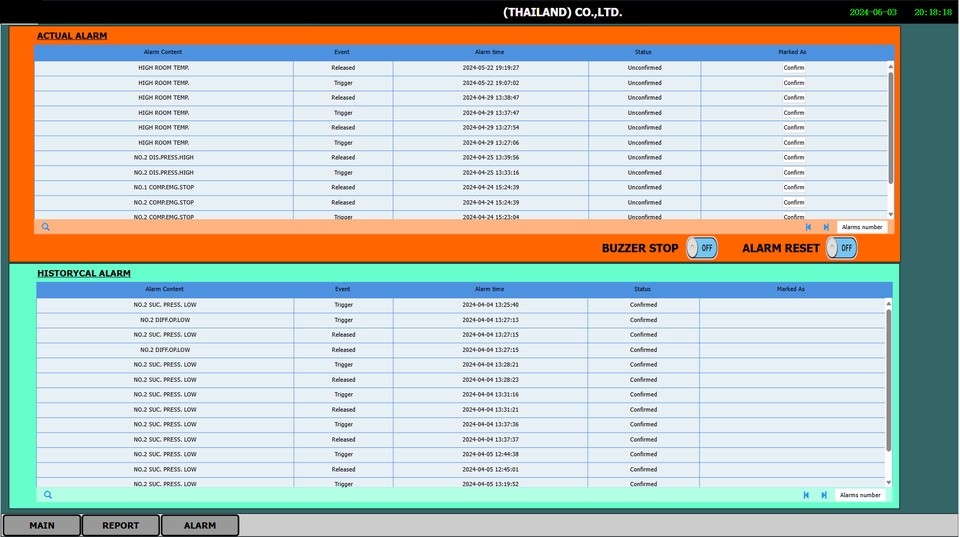Select alarm time 2024-04-25 13:39:56
Viewport: 960px width, 537px height.
(491, 157)
